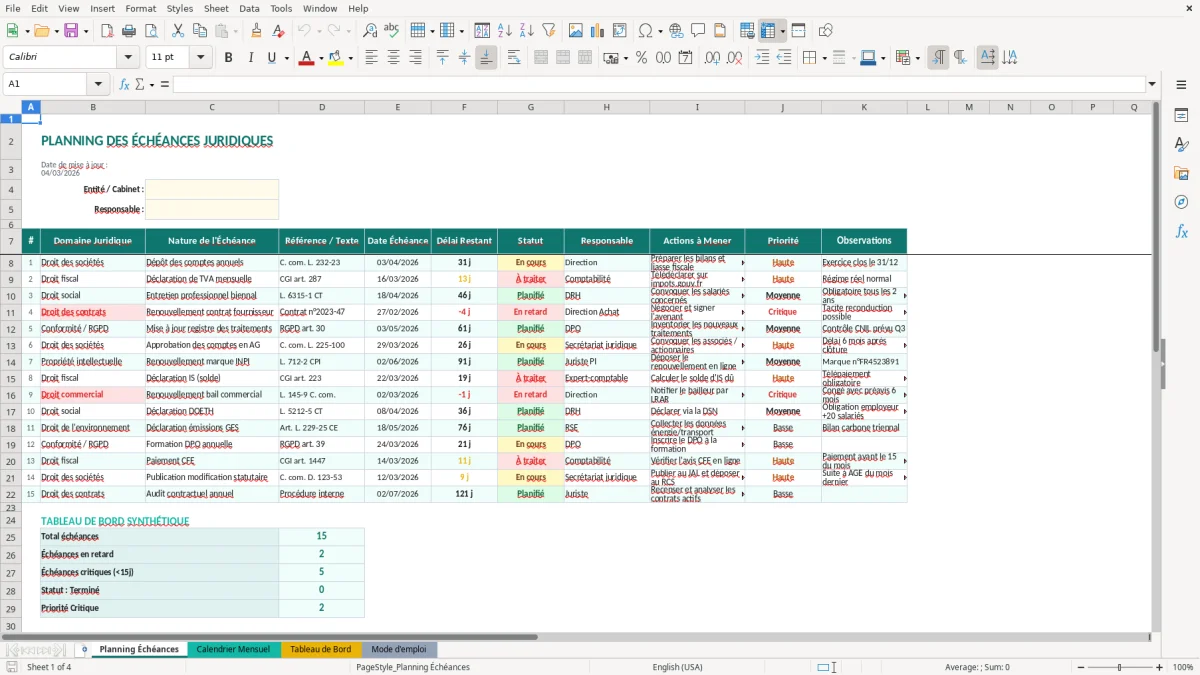Expand the formula bar
The height and width of the screenshot is (675, 1200).
1152,84
